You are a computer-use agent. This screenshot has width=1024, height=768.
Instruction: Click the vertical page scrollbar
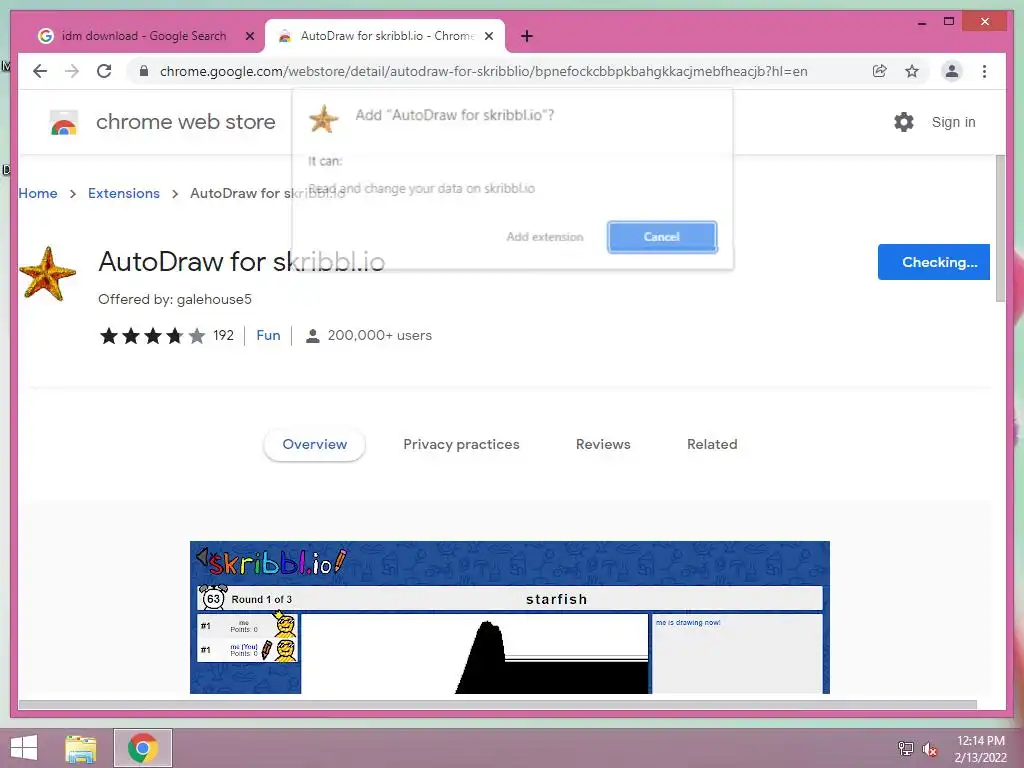click(1000, 229)
